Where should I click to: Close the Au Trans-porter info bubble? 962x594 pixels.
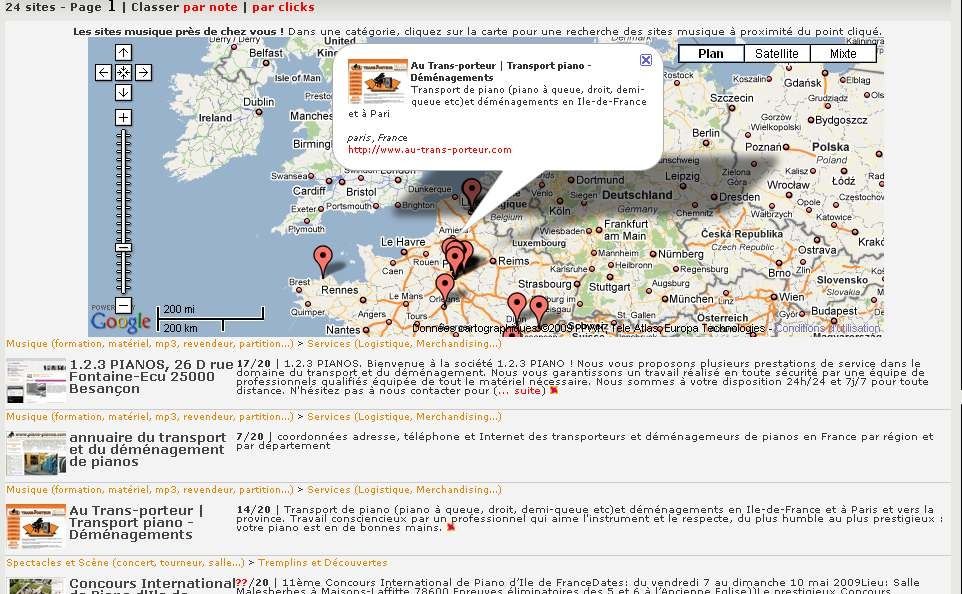coord(646,60)
